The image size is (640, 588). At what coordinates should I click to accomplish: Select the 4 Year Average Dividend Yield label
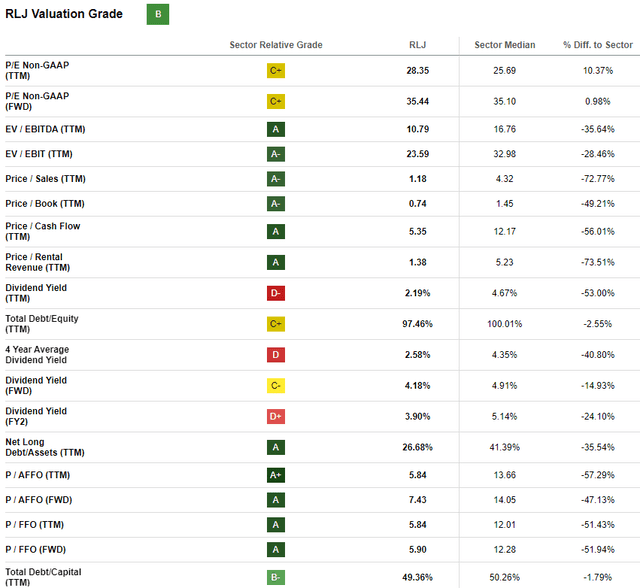click(x=37, y=355)
